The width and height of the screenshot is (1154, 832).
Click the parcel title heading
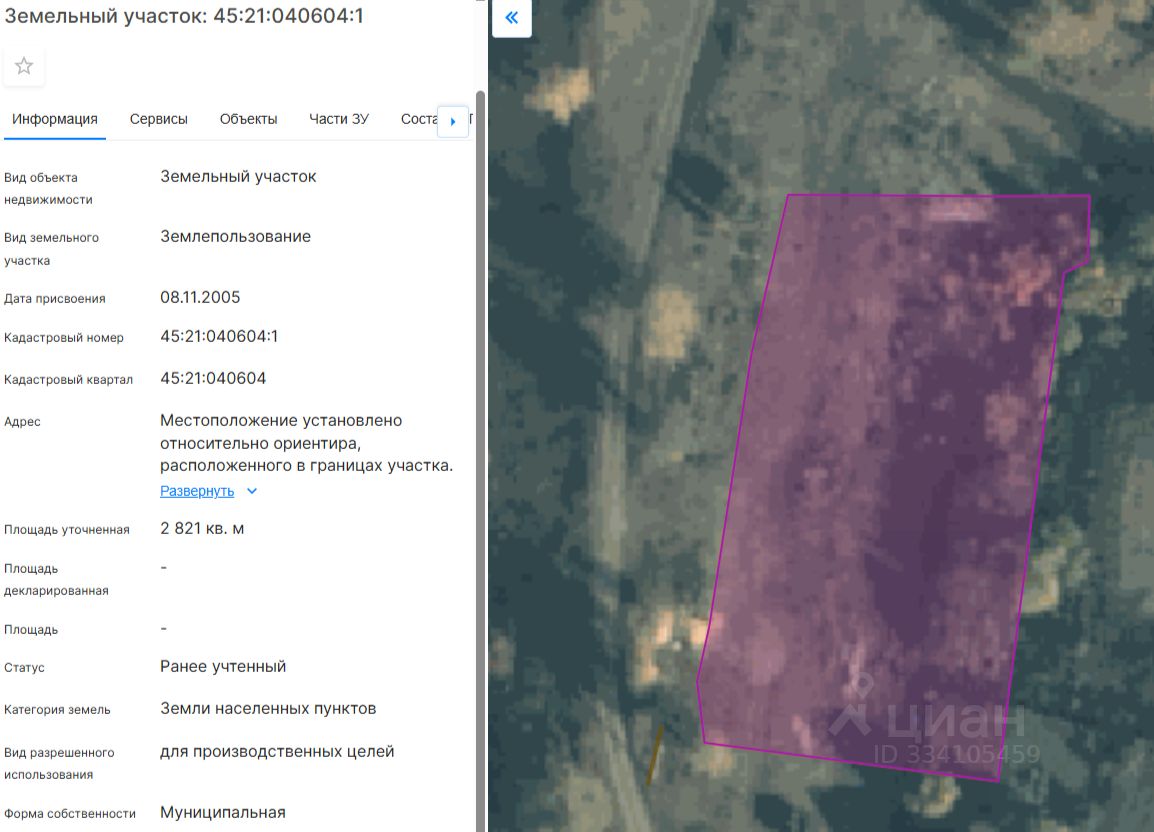[184, 15]
